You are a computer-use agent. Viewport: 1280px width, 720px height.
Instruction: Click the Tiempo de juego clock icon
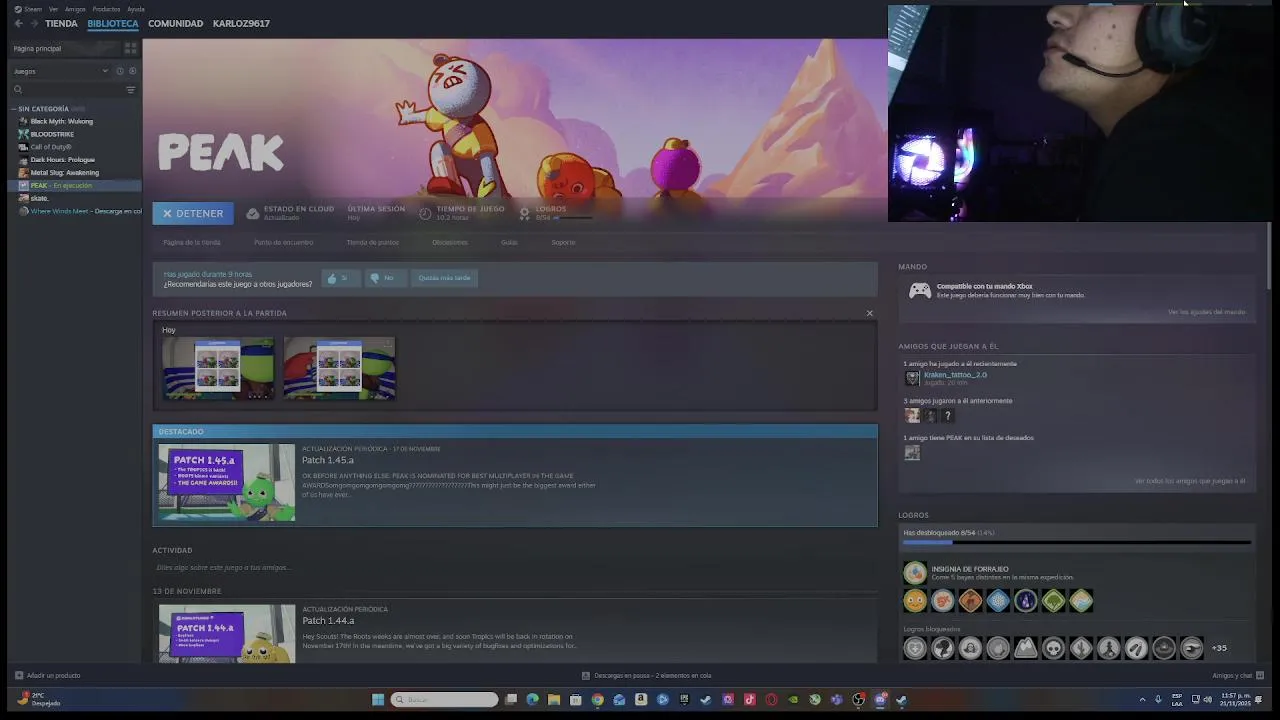[x=425, y=213]
